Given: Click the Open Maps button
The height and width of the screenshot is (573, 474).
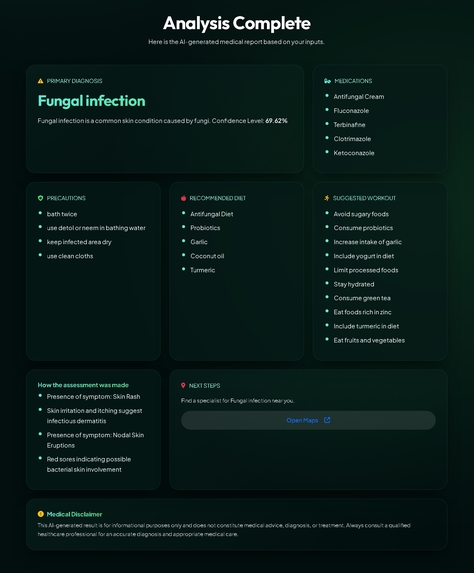Looking at the screenshot, I should (308, 420).
